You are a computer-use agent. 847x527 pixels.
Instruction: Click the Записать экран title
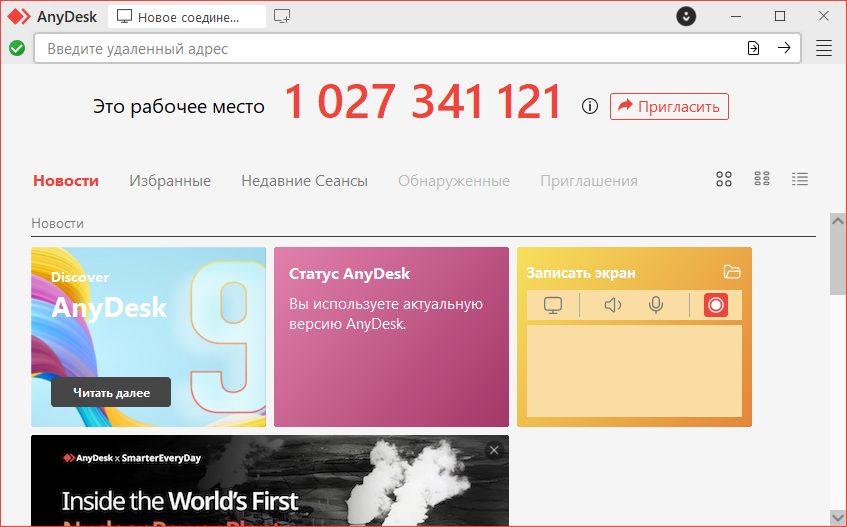581,273
